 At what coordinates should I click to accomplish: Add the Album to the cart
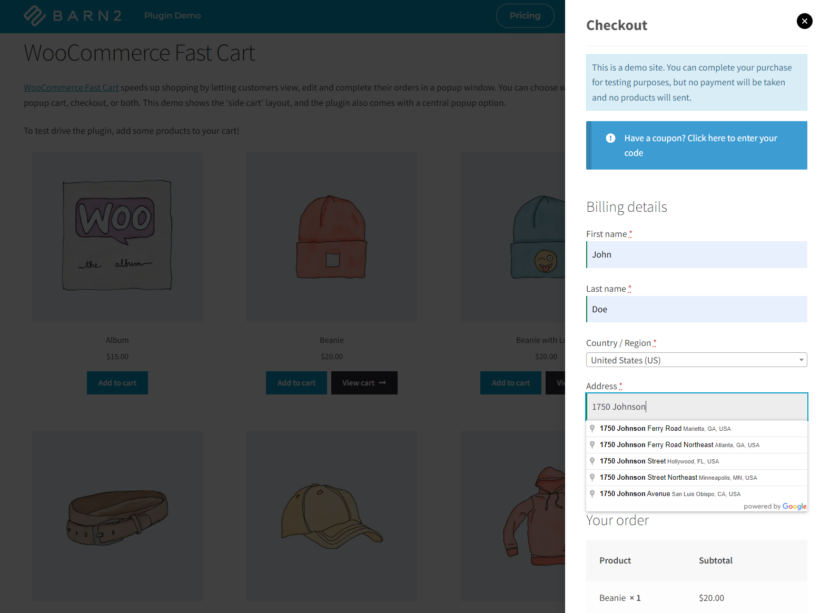(x=117, y=382)
